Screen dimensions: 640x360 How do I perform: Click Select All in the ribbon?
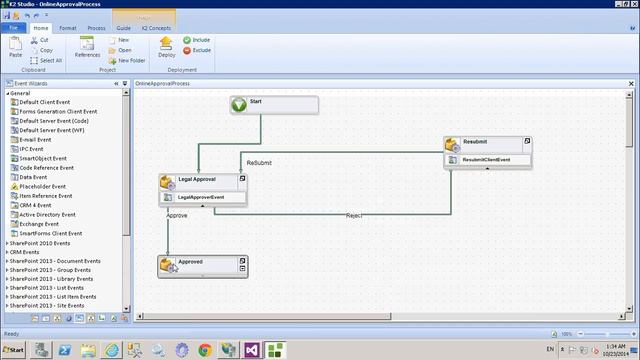click(46, 60)
